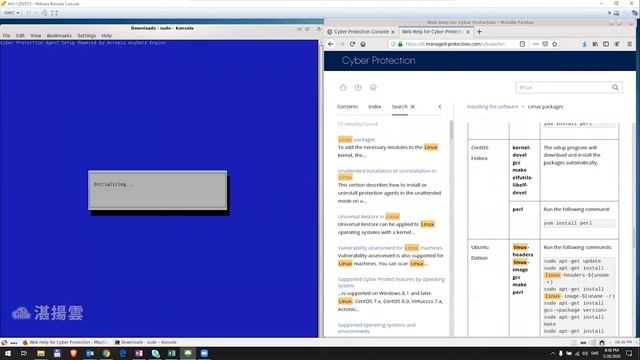The width and height of the screenshot is (640, 360).
Task: Show hidden system tray icons
Action: (x=553, y=353)
